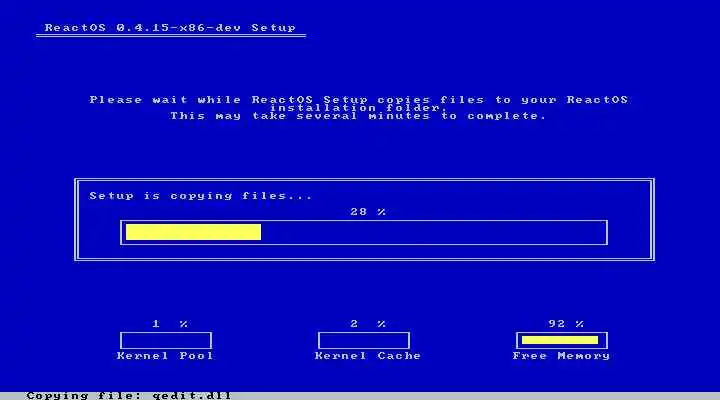Image resolution: width=720 pixels, height=400 pixels.
Task: Click the 'installation folder.' text line
Action: 358,108
